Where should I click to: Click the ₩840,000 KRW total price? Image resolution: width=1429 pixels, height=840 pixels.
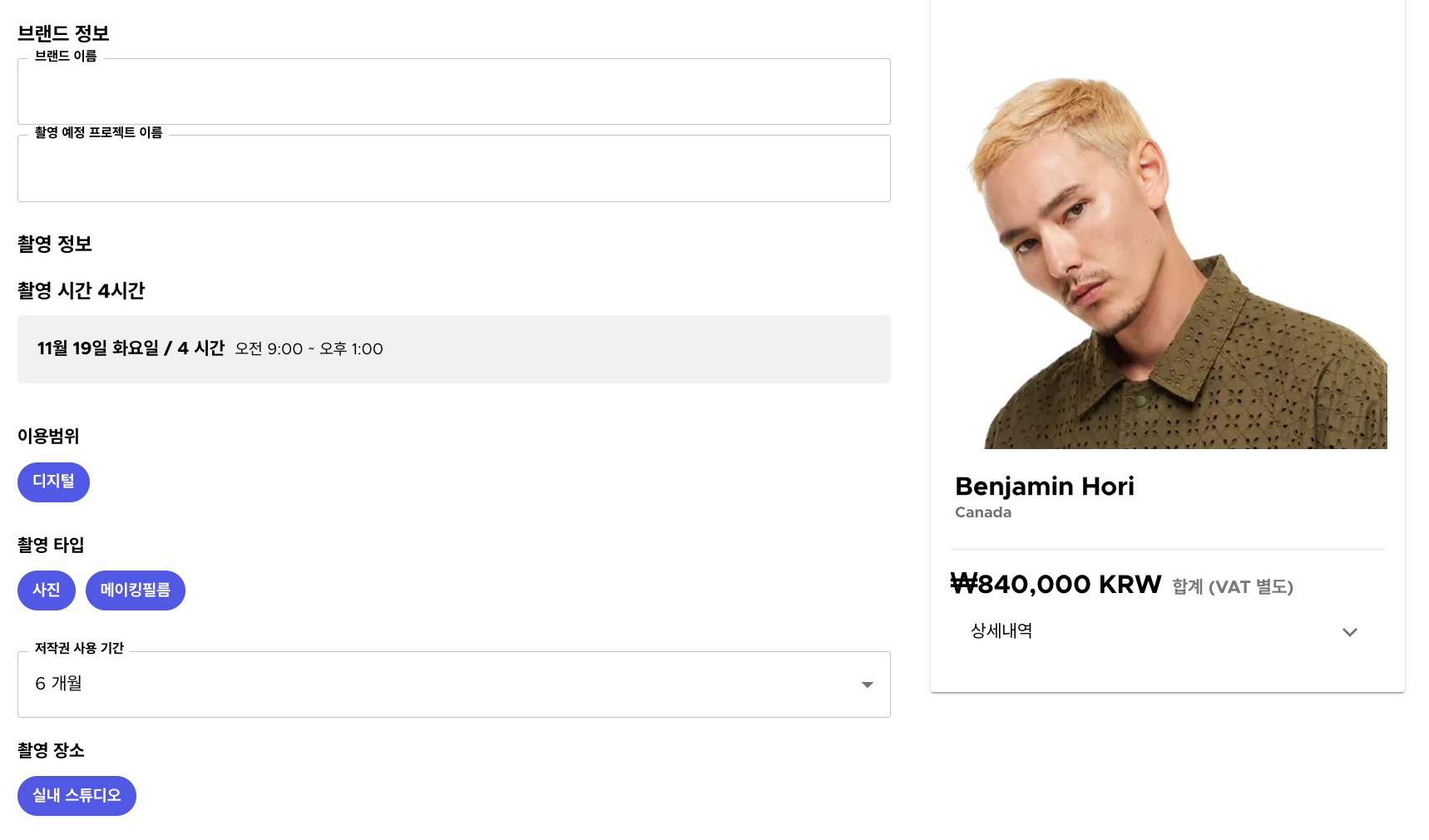click(x=1056, y=585)
